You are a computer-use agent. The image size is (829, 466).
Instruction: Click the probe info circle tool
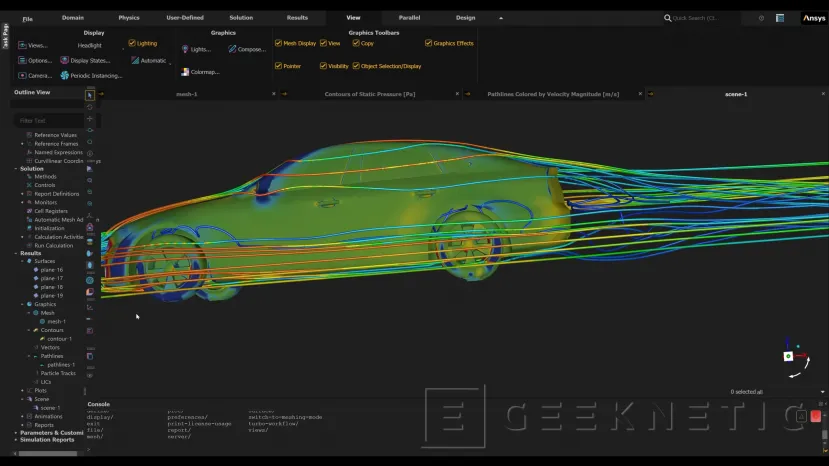click(90, 153)
